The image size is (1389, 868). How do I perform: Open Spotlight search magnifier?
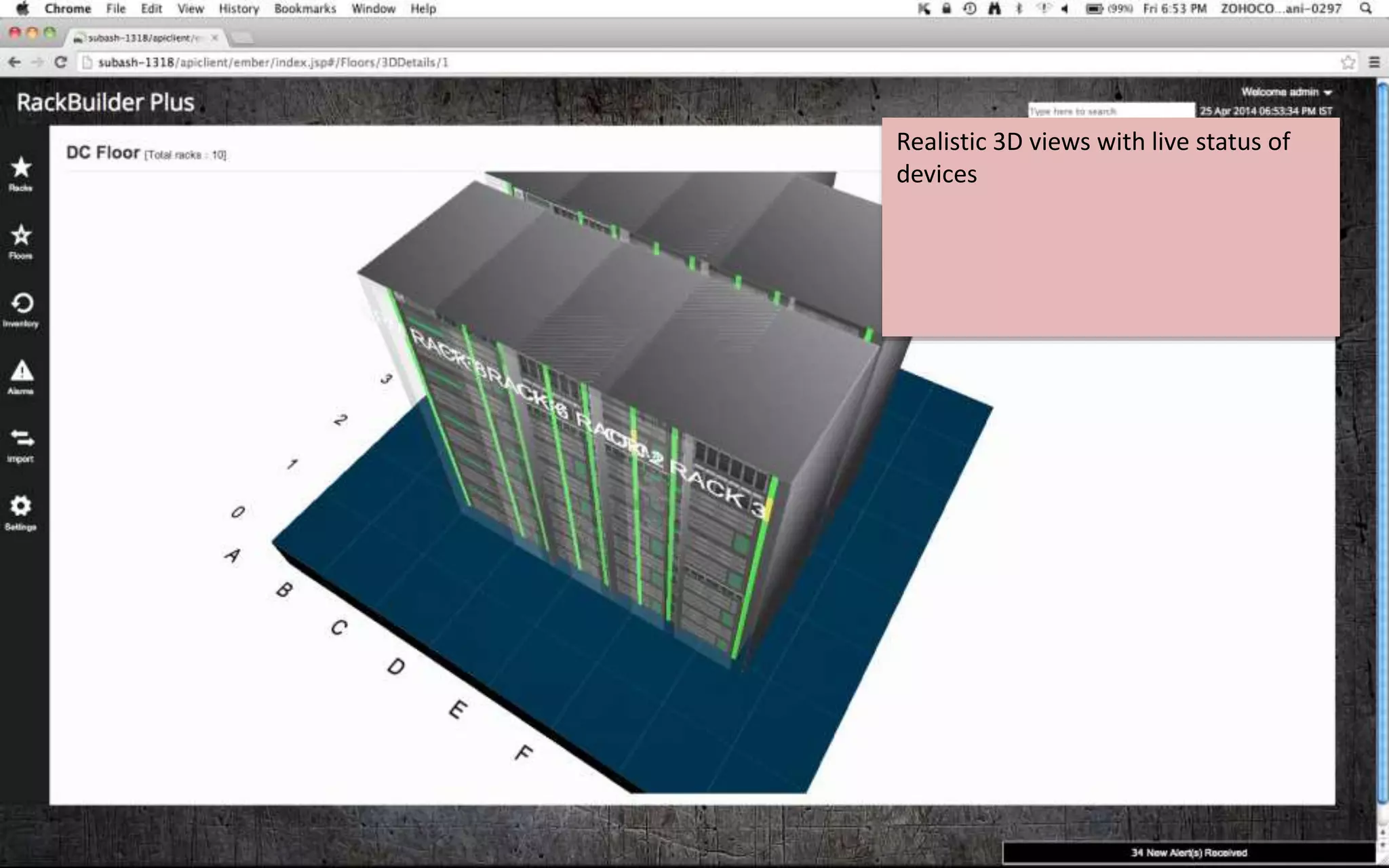coord(1365,8)
